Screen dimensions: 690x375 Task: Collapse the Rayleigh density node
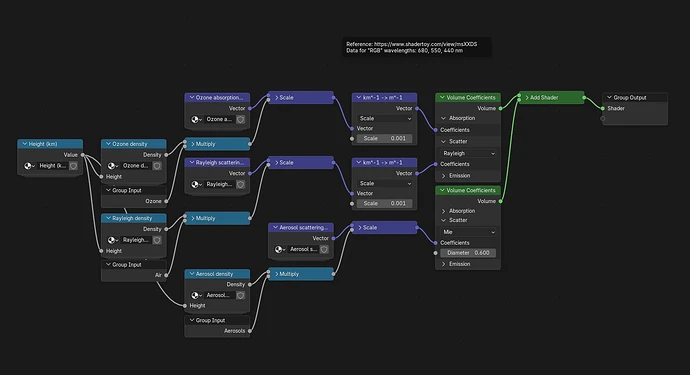click(x=108, y=218)
